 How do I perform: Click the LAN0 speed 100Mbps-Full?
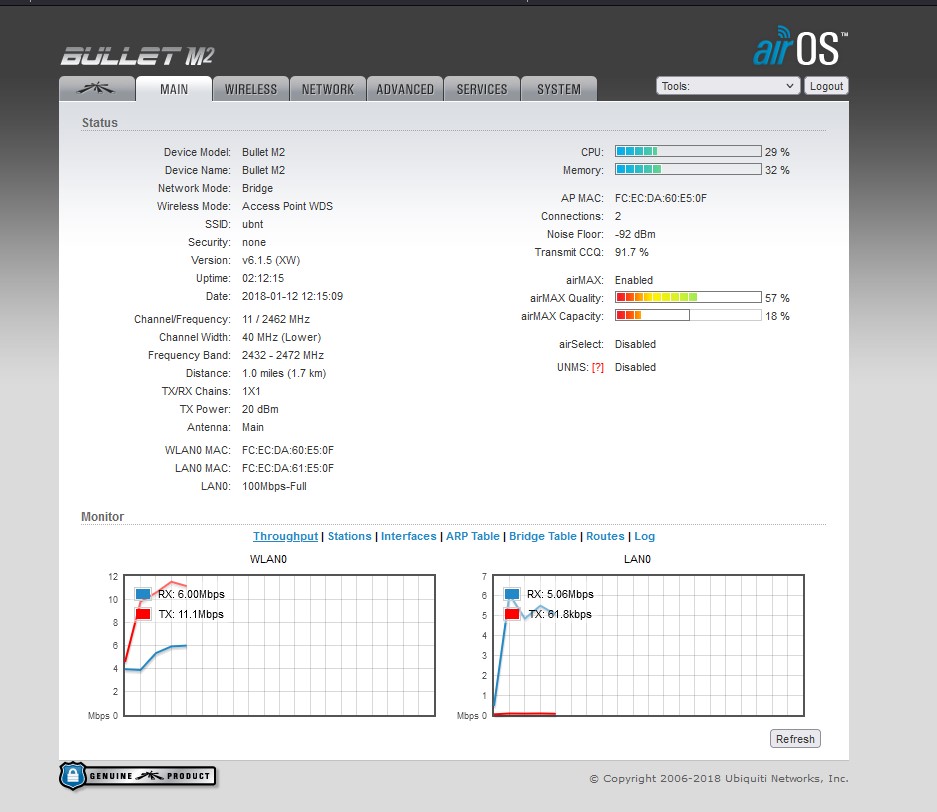pos(274,486)
